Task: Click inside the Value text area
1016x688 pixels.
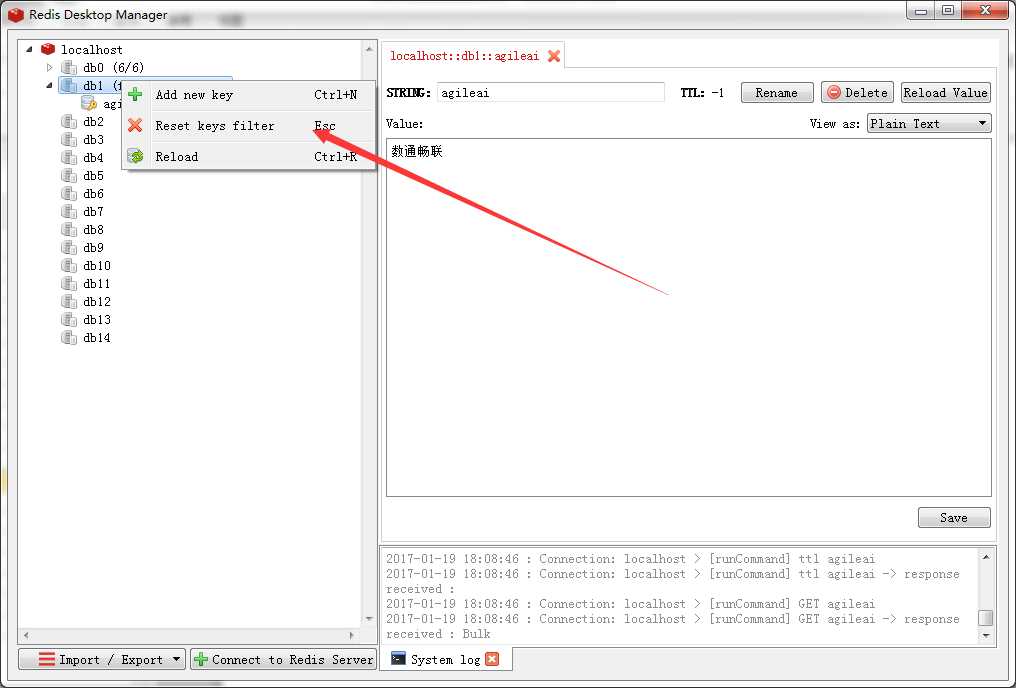Action: [x=689, y=317]
